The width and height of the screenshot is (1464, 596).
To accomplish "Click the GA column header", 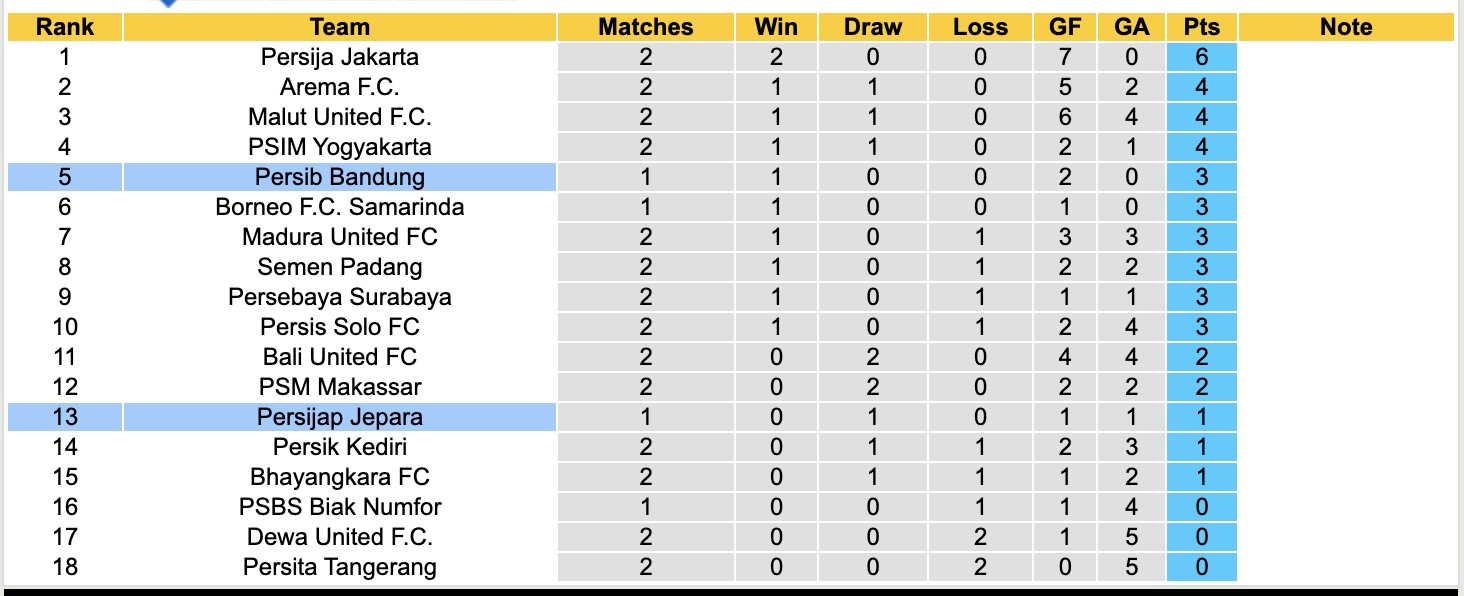I will (1131, 27).
